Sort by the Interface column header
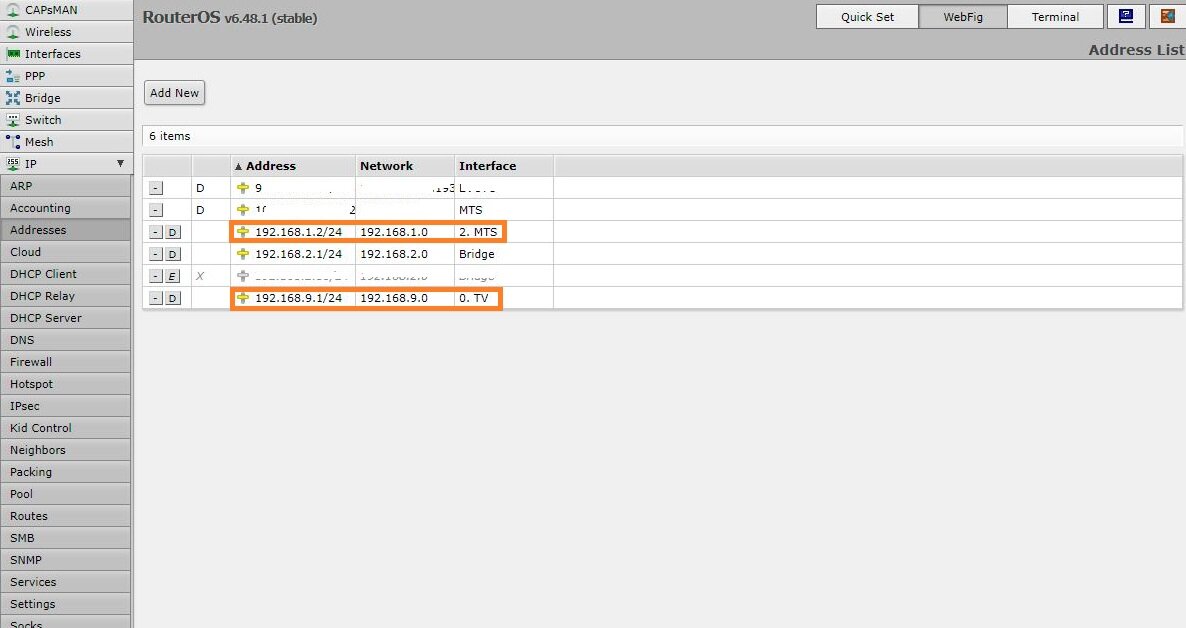 (x=504, y=166)
